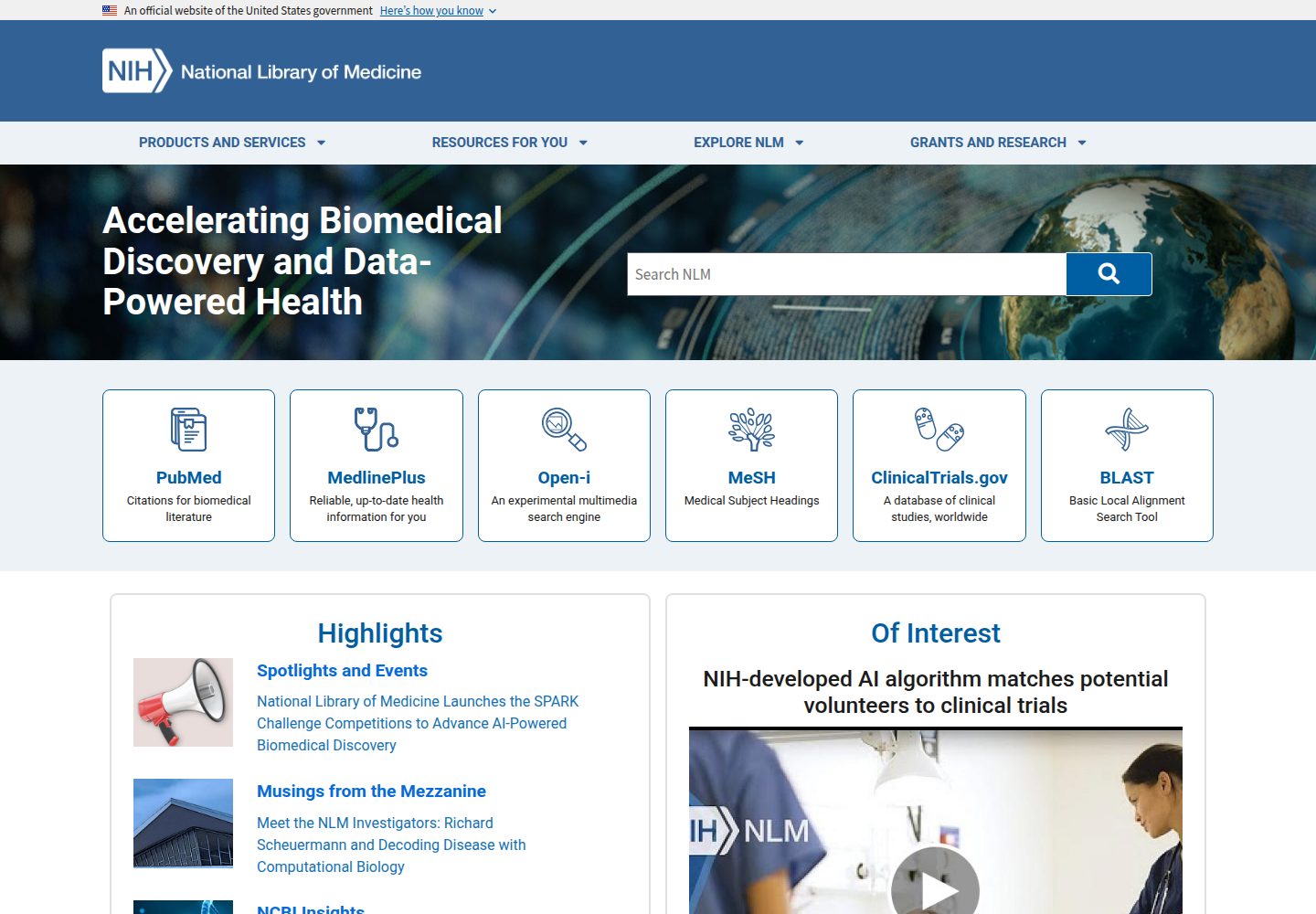Click "An official website of the United States government" text
Viewport: 1316px width, 914px height.
(249, 11)
